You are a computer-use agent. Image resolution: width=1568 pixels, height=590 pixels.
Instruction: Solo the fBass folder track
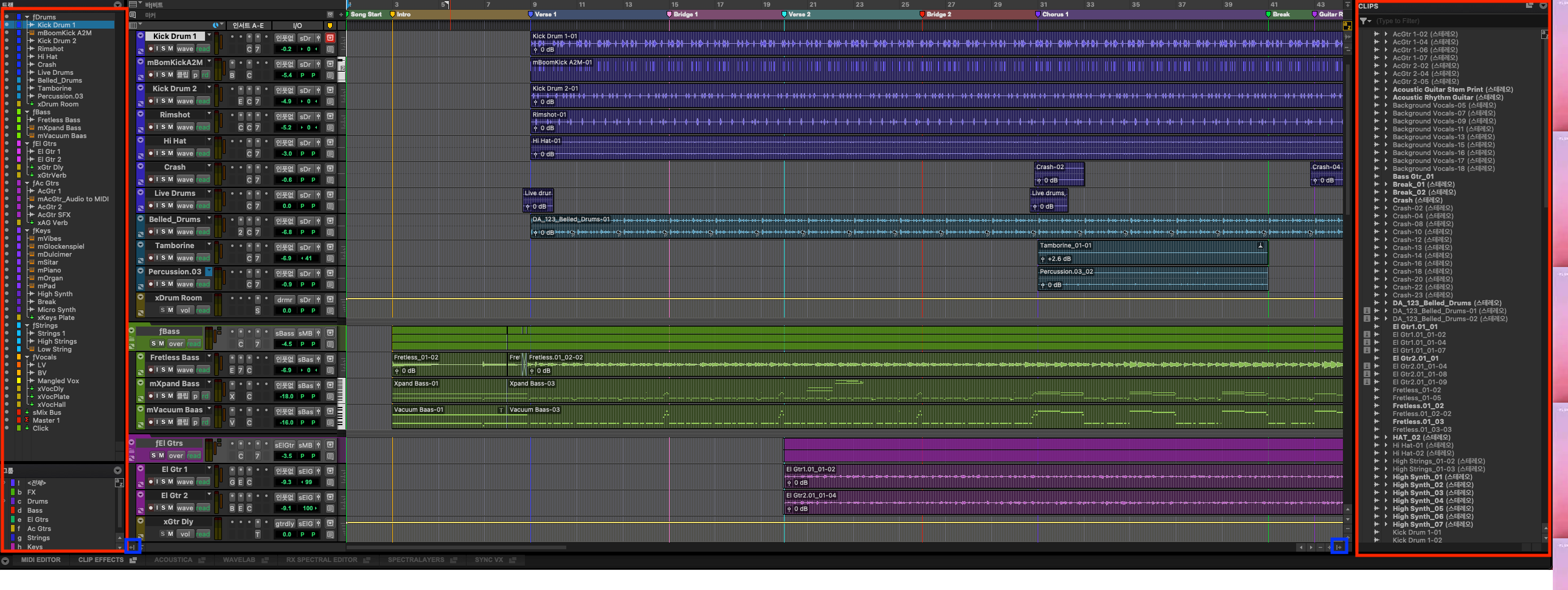[x=153, y=344]
